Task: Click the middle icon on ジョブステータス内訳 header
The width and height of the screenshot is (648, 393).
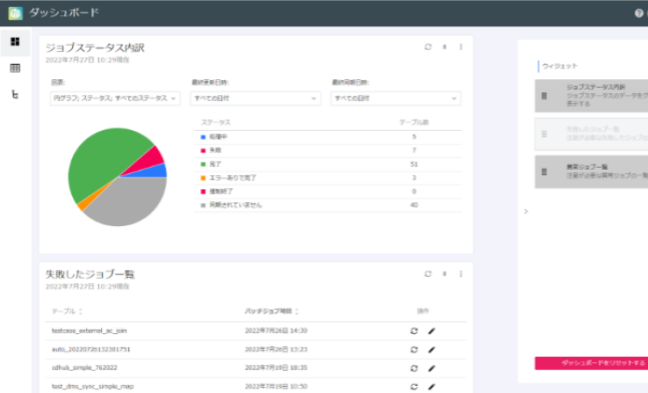Action: [x=445, y=47]
